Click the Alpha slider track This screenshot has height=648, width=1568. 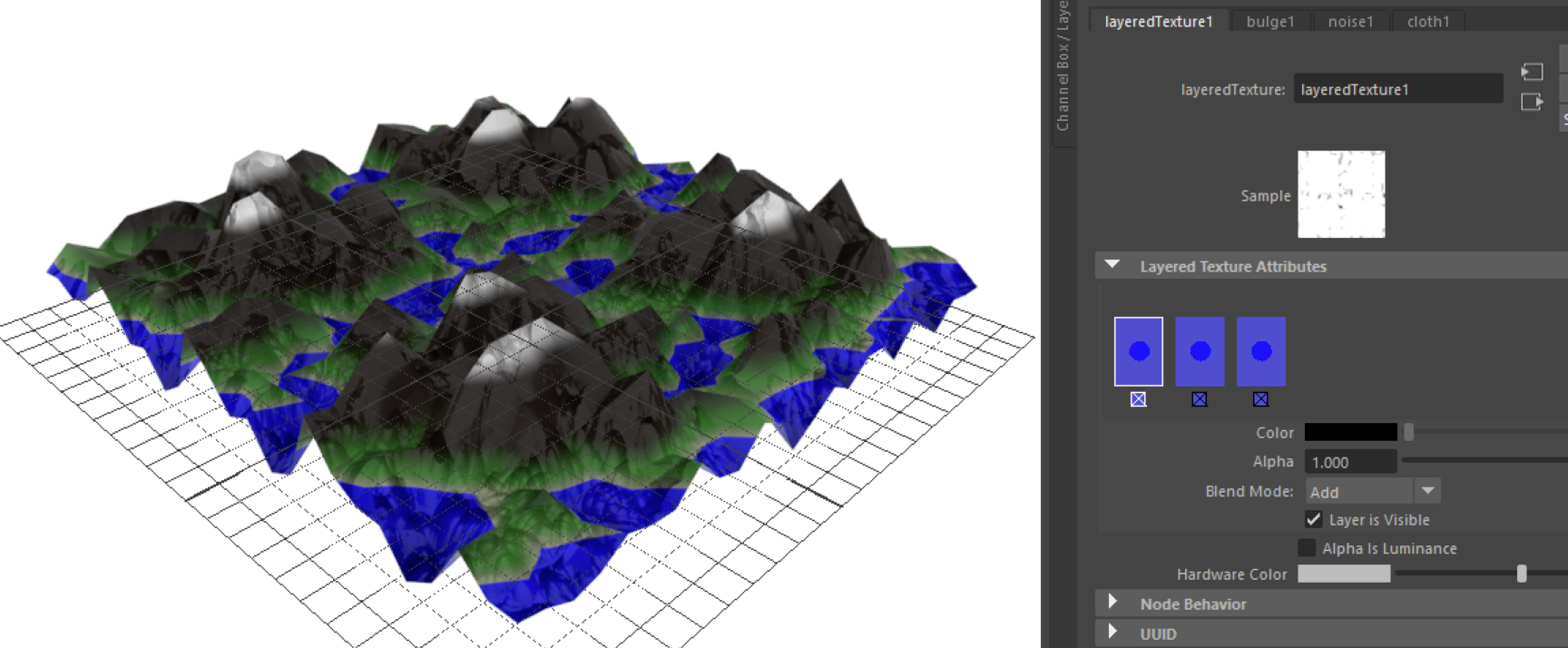pyautogui.click(x=1485, y=461)
